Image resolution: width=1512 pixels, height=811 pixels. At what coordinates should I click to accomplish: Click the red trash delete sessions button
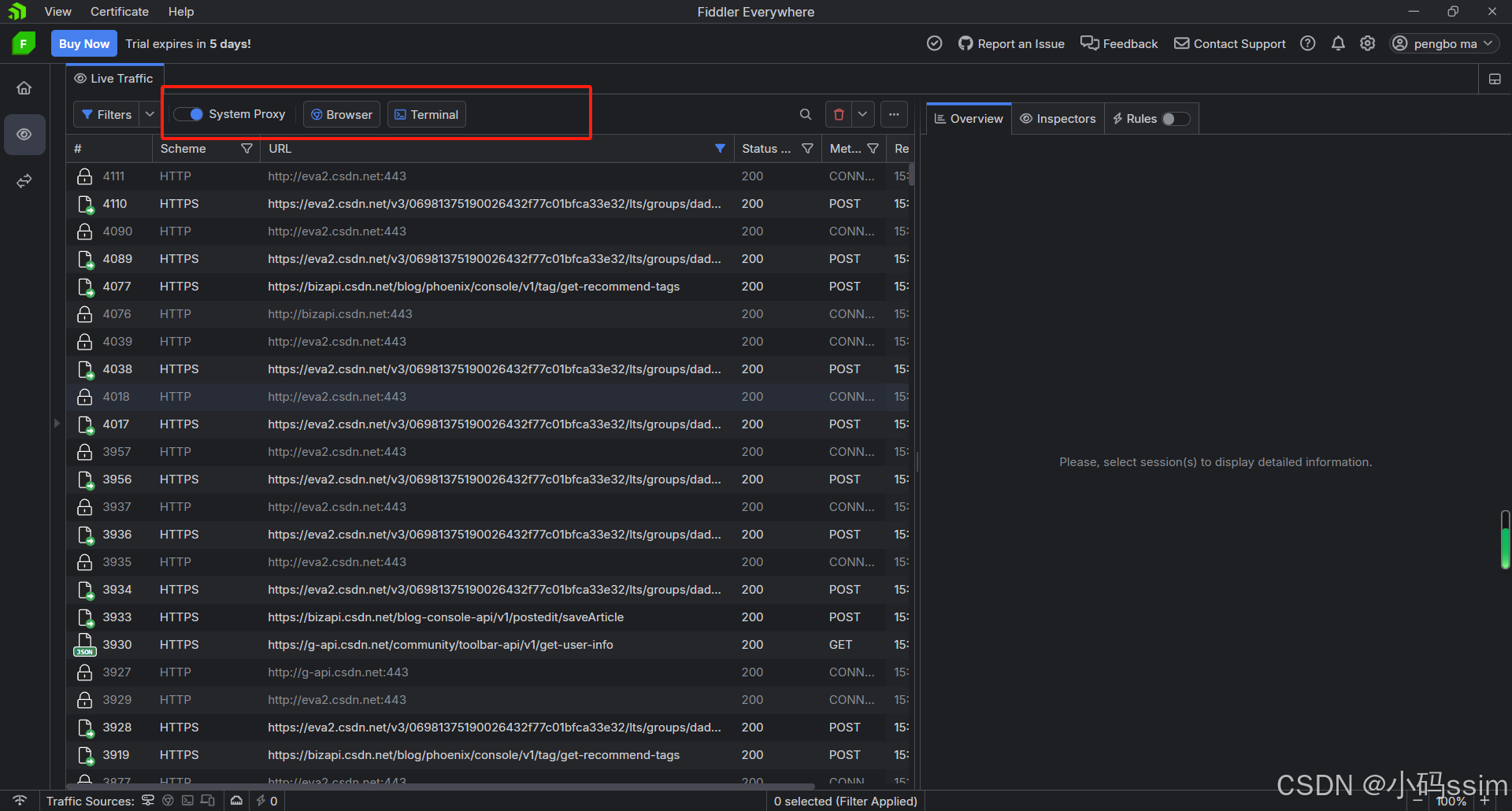(x=839, y=114)
